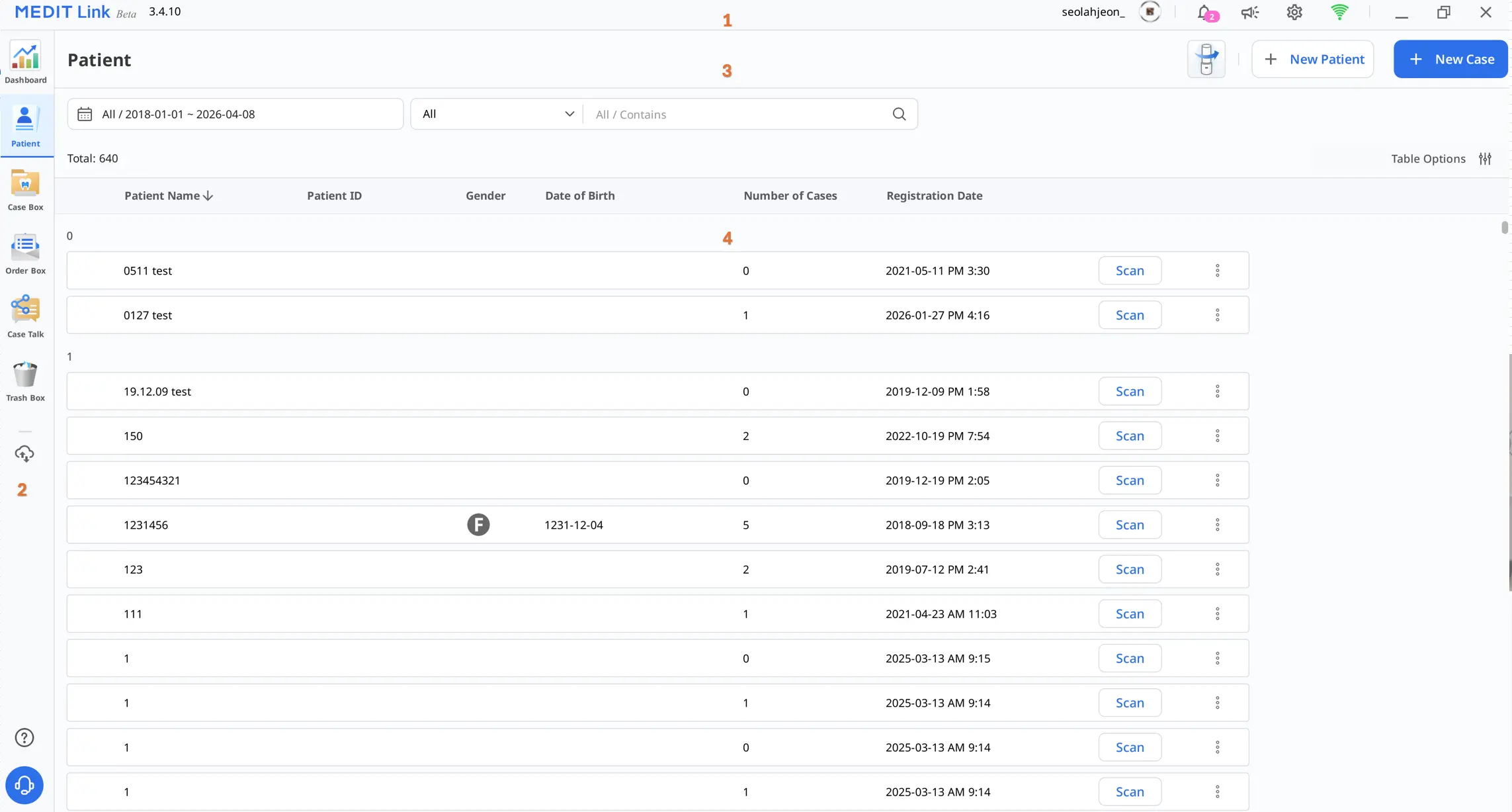The width and height of the screenshot is (1512, 812).
Task: Click the Total: 640 count
Action: pos(93,158)
